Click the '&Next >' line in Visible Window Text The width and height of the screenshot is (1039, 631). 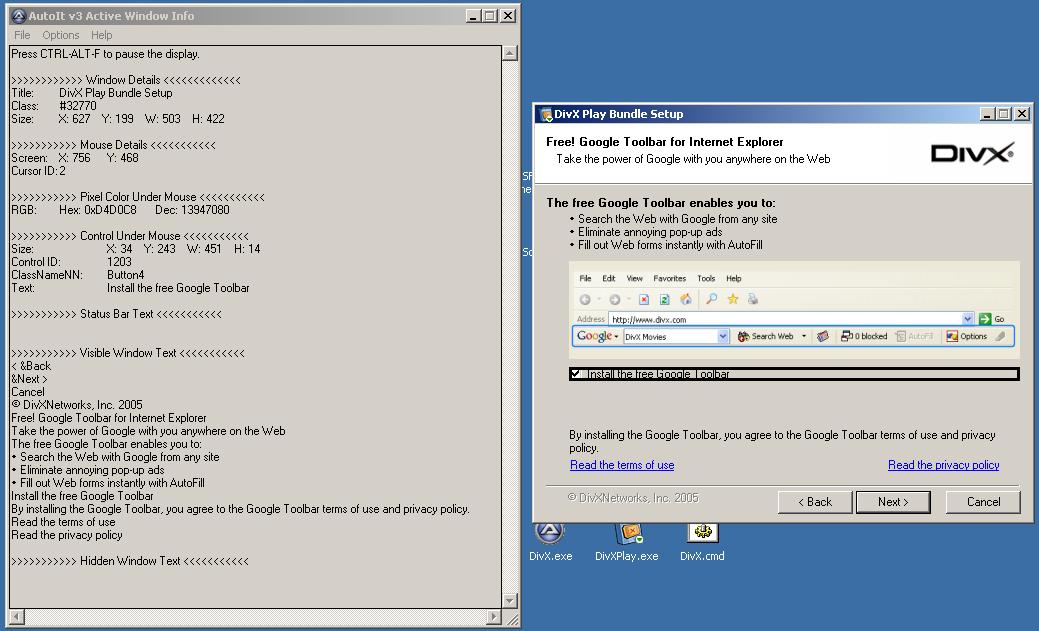click(x=29, y=379)
